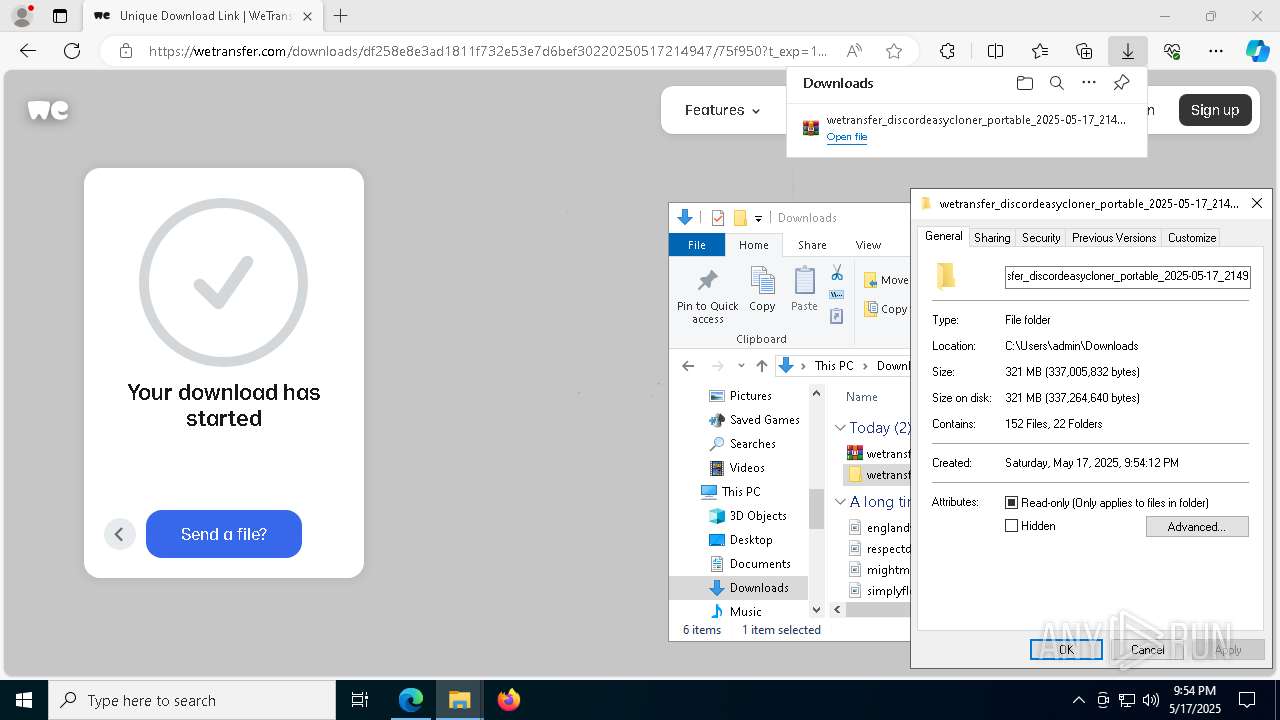Image resolution: width=1280 pixels, height=720 pixels.
Task: Open the tab actions menu icon
Action: (x=60, y=16)
